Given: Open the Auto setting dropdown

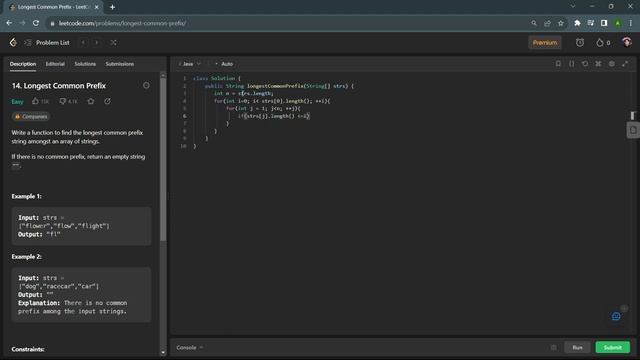Looking at the screenshot, I should click(224, 64).
